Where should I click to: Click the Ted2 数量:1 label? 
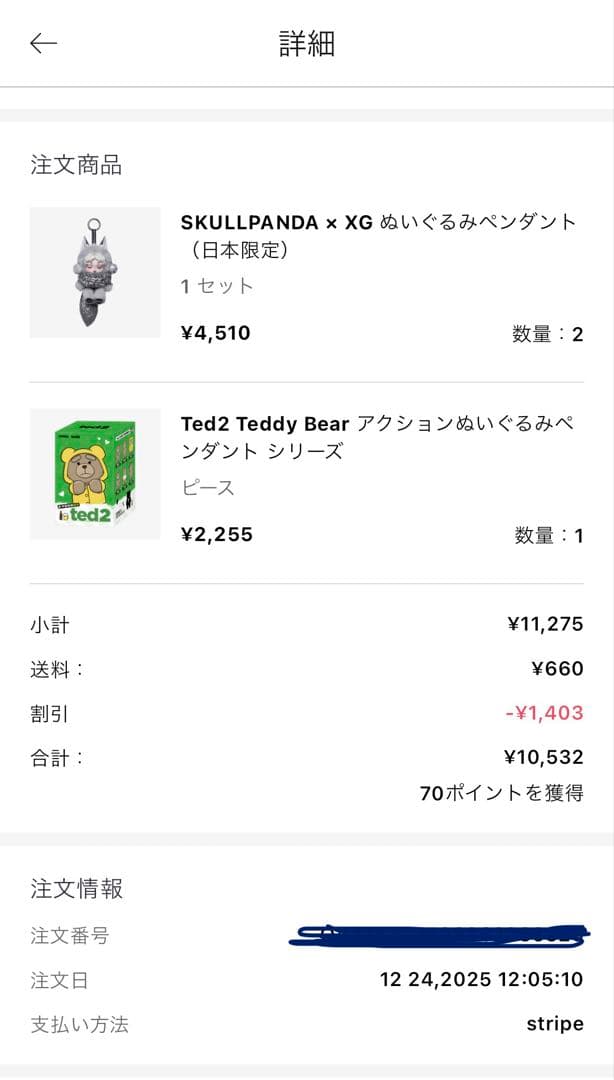(x=549, y=535)
